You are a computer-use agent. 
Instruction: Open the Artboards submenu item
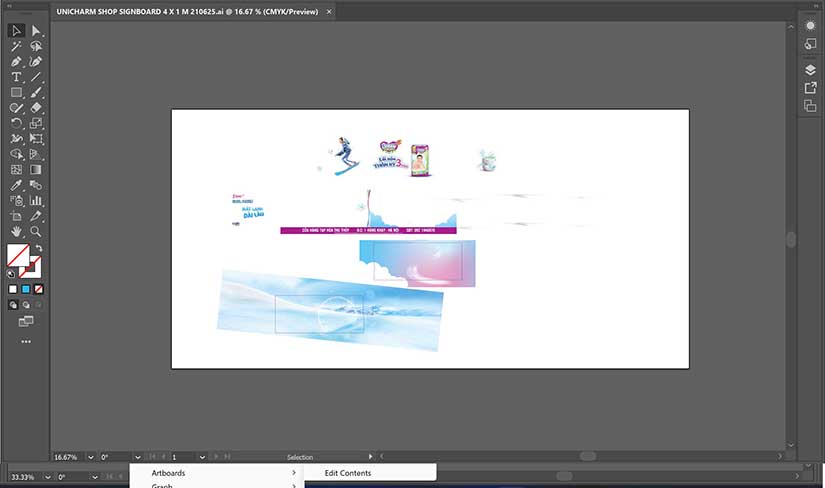[x=217, y=473]
